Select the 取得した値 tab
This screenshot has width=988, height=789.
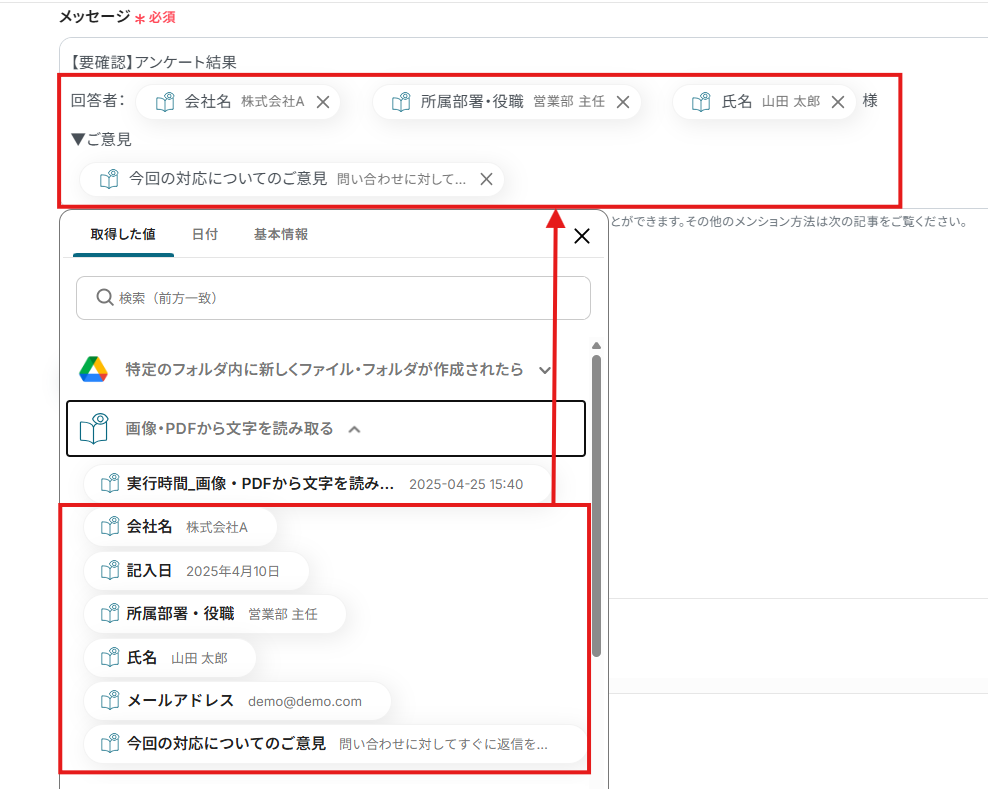(123, 234)
